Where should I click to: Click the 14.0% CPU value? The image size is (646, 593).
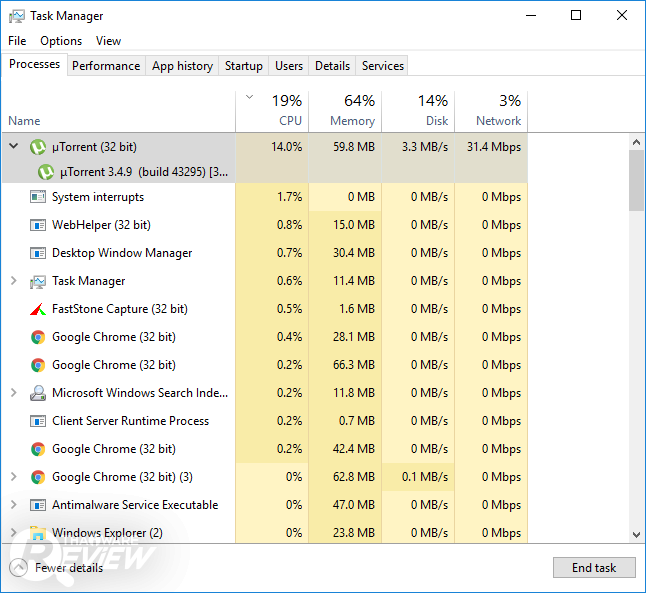286,147
